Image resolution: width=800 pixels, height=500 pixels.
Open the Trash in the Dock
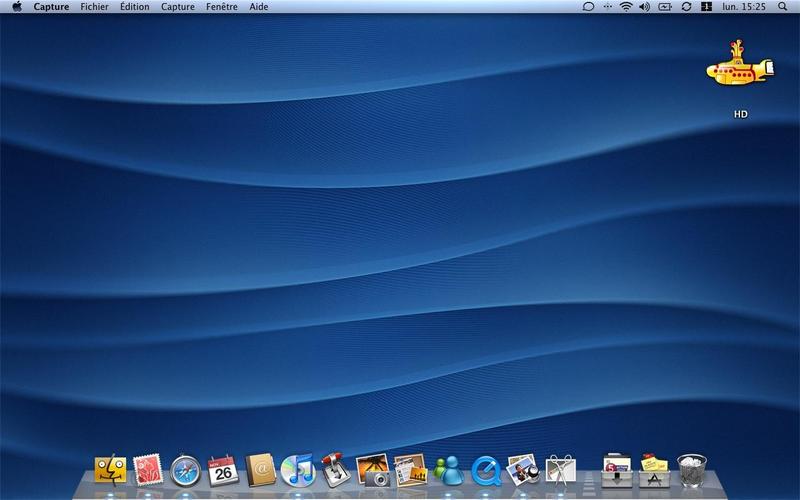pyautogui.click(x=692, y=470)
